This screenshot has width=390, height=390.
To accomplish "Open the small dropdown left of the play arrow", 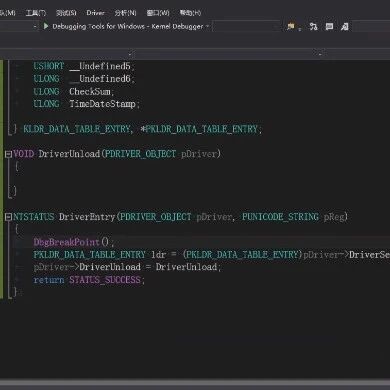I will pyautogui.click(x=35, y=26).
